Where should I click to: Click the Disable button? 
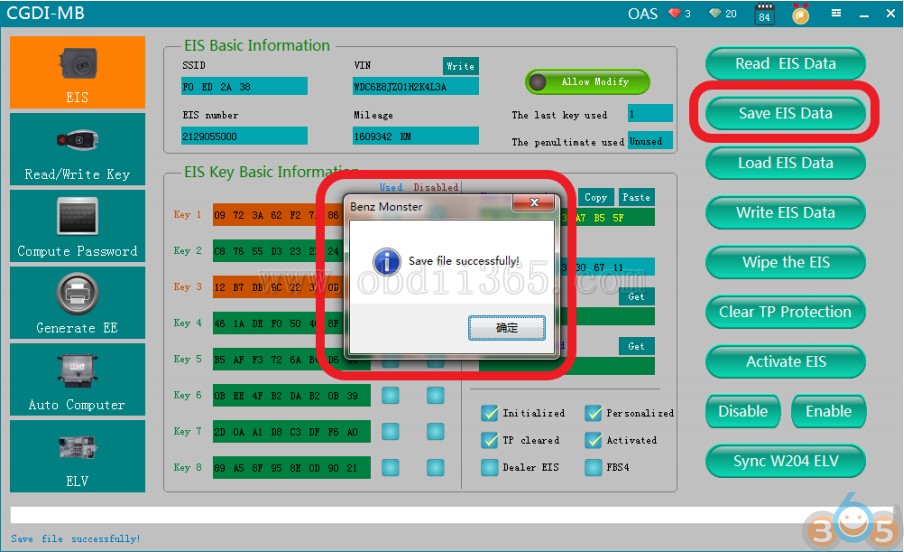743,411
